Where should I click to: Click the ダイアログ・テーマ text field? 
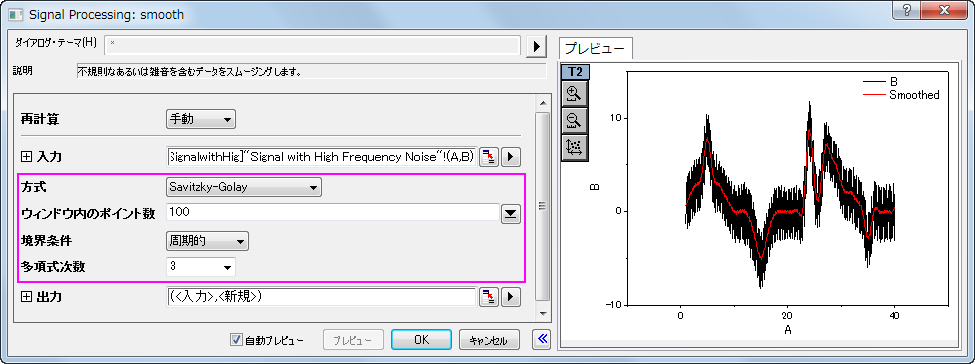click(312, 46)
